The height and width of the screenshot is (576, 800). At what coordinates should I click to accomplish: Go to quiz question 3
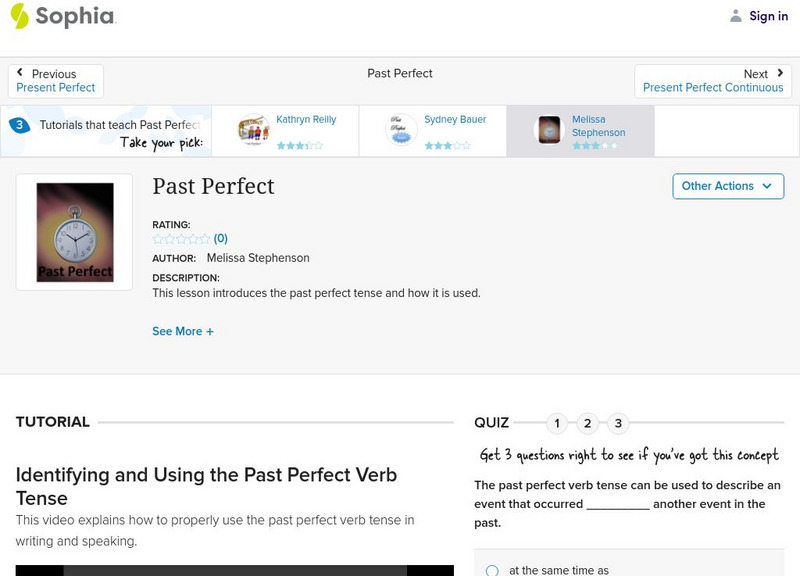click(619, 423)
